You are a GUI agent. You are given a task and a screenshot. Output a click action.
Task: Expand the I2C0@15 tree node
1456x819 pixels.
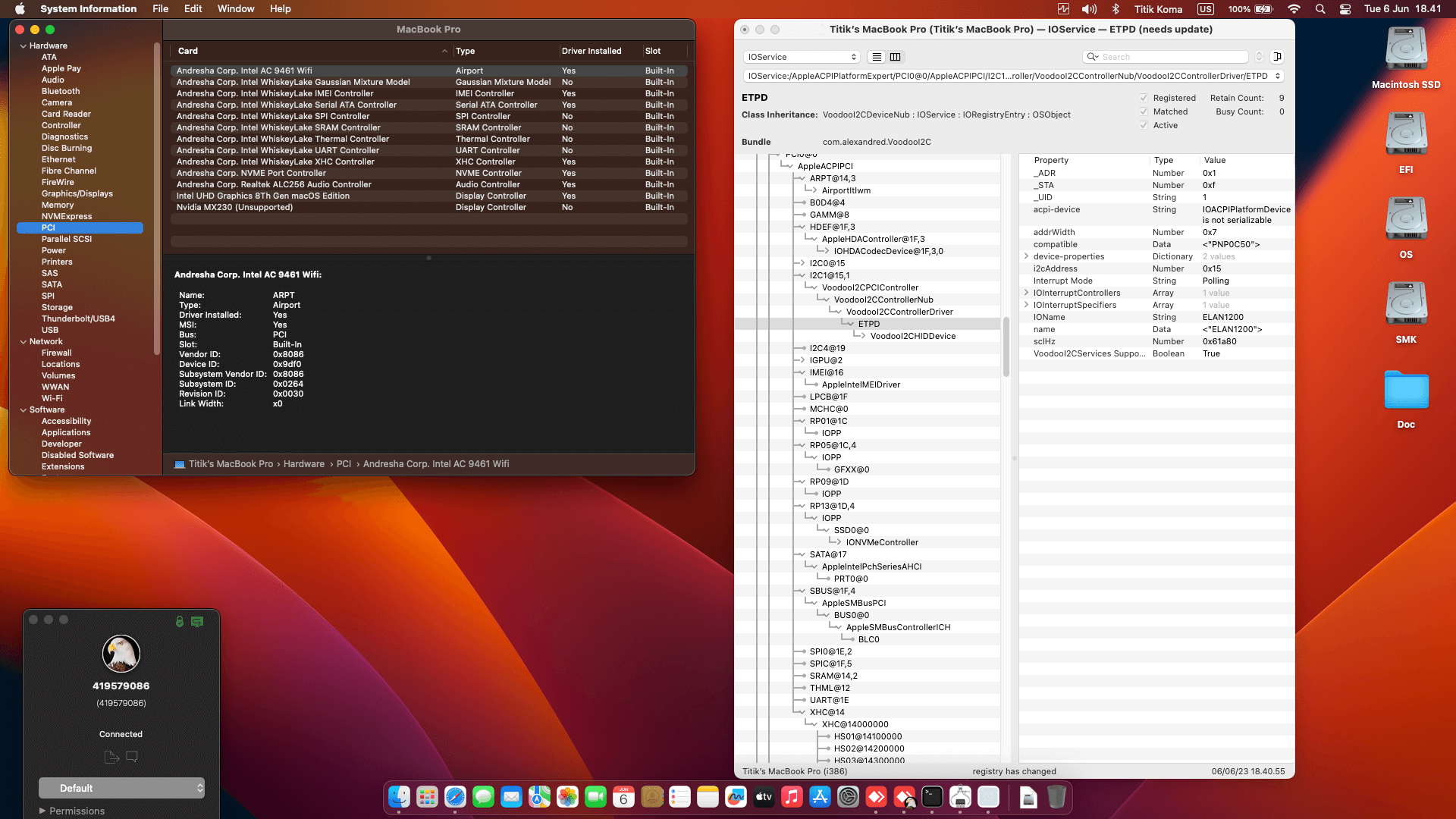coord(802,263)
